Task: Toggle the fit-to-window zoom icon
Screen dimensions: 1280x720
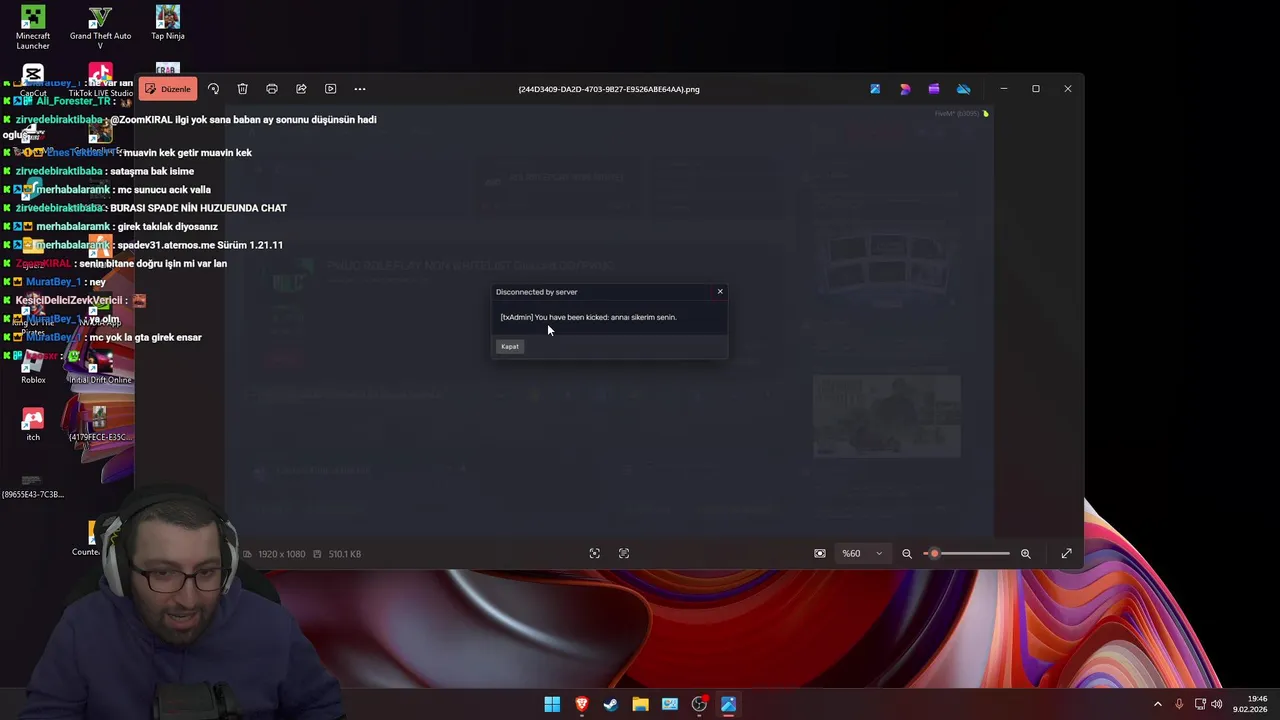Action: coord(595,554)
